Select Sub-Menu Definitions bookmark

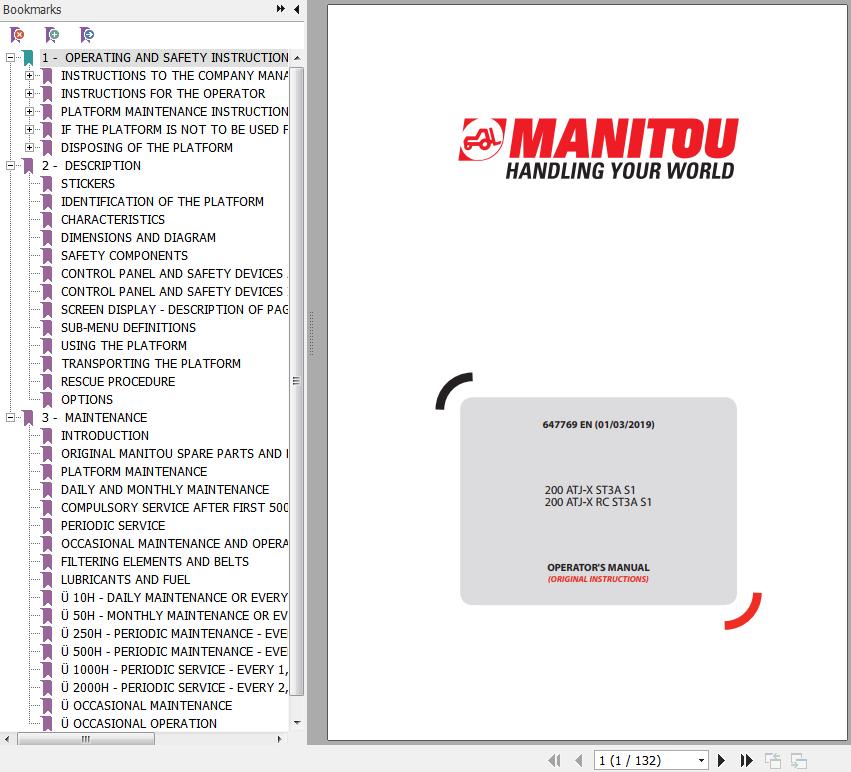[x=128, y=327]
